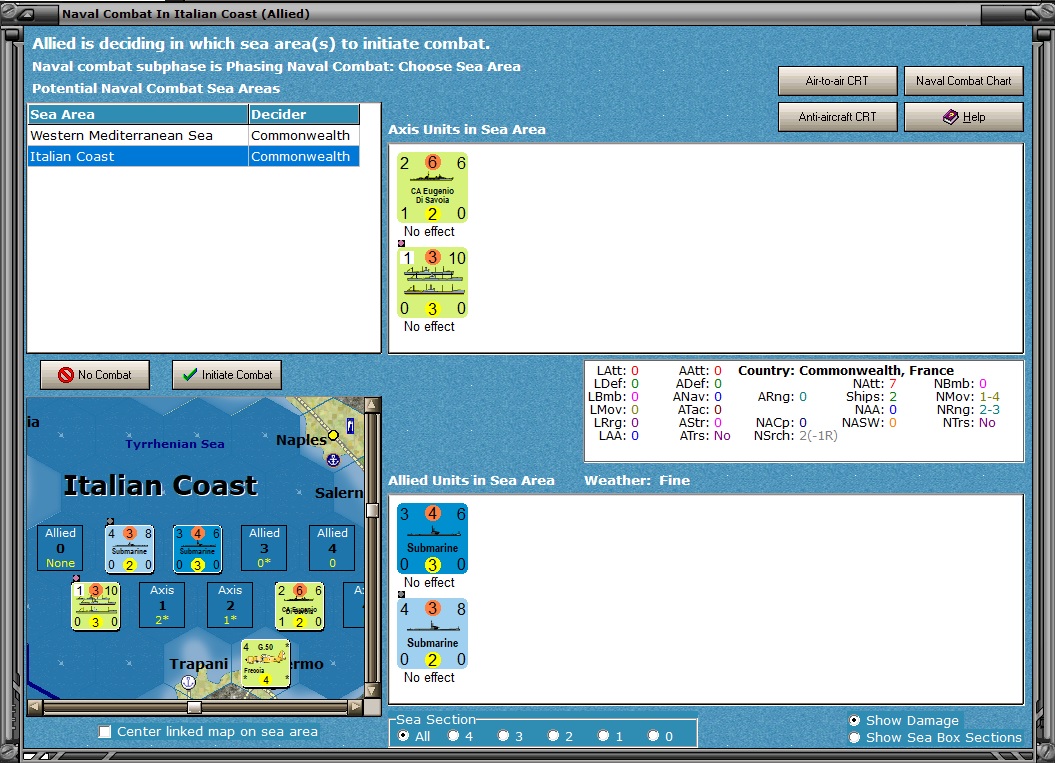Click Naples city marker on map
The height and width of the screenshot is (763, 1055).
pos(333,436)
